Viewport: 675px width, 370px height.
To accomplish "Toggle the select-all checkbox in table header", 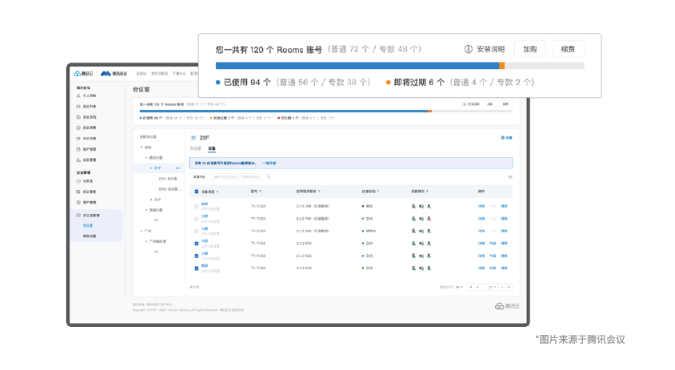I will point(196,192).
